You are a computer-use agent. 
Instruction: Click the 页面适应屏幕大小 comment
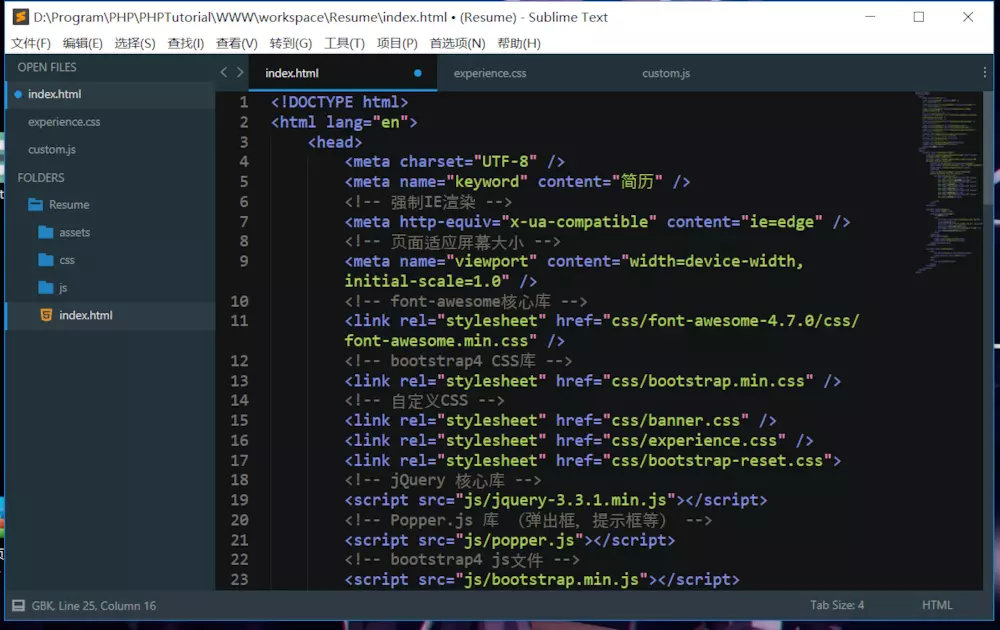point(453,242)
